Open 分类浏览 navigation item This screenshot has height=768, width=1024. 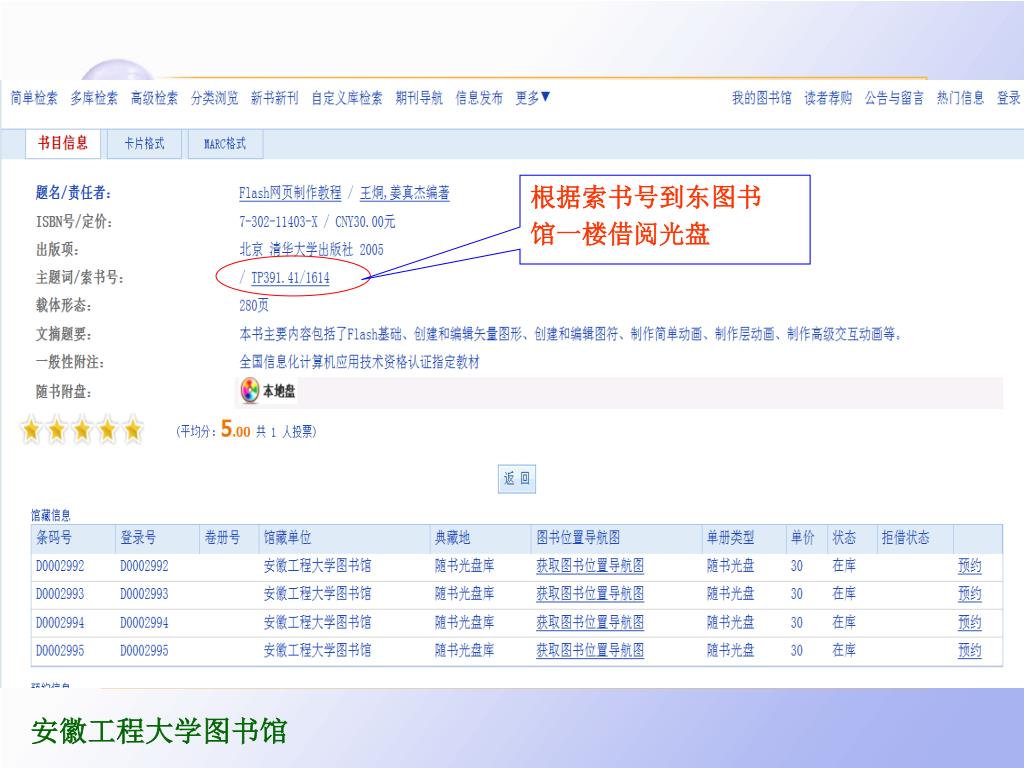214,98
